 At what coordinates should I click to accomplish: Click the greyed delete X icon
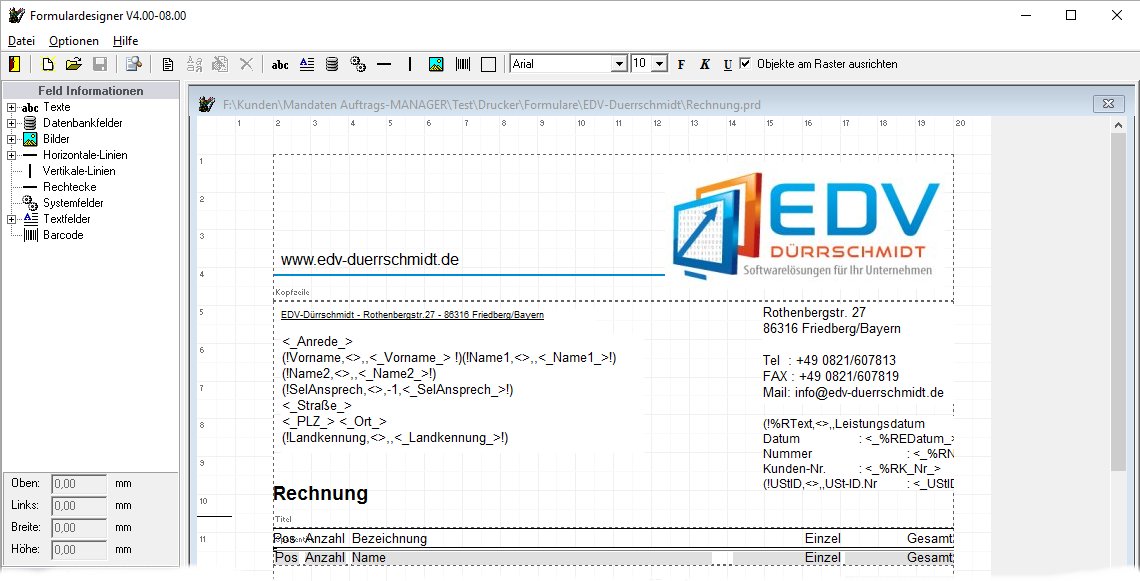pos(246,64)
